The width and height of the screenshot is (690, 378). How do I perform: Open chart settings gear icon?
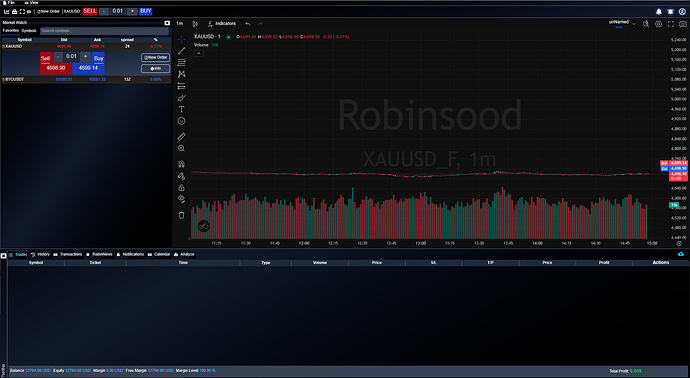point(658,24)
